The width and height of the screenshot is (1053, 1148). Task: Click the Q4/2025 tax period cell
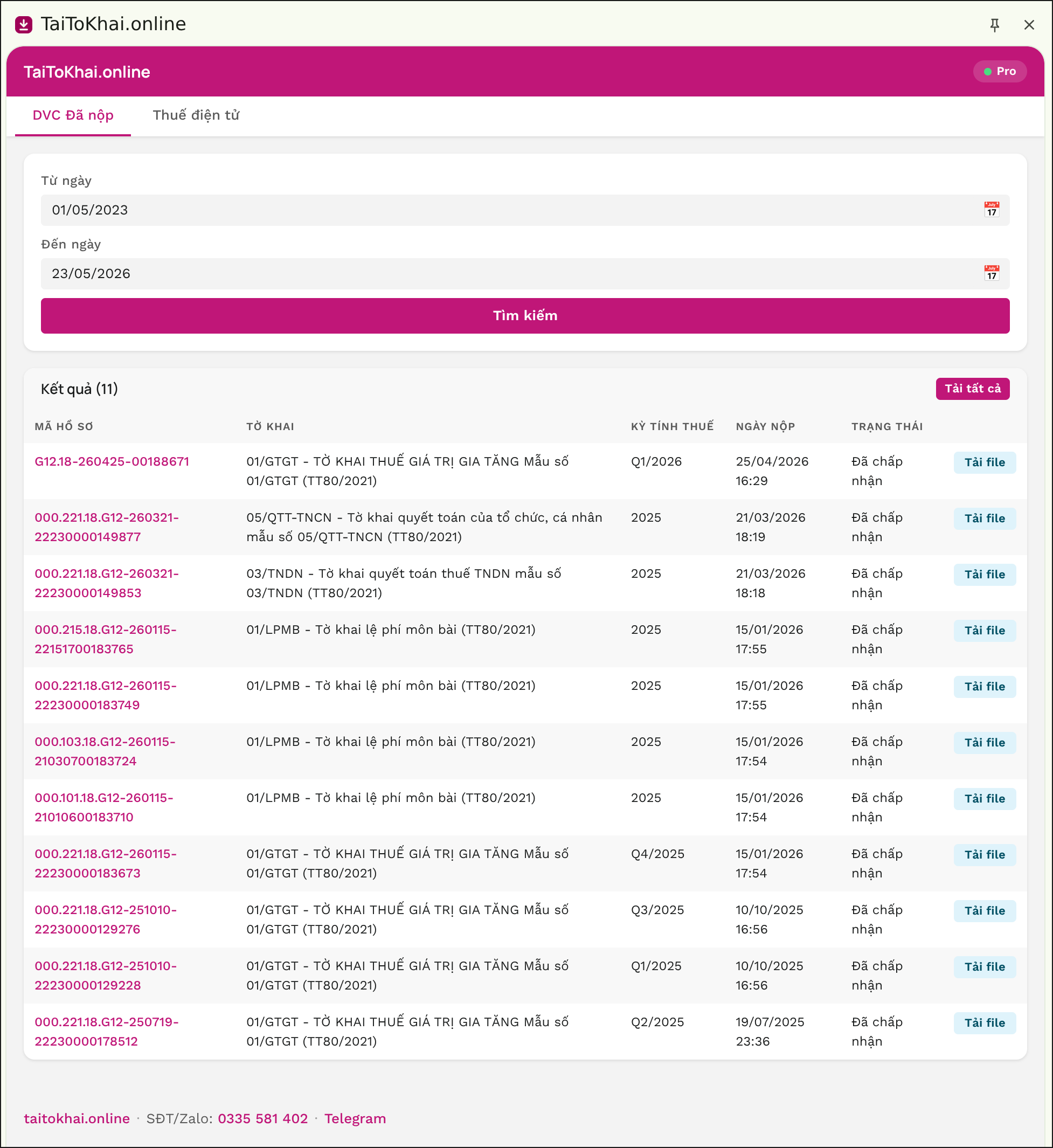(657, 853)
